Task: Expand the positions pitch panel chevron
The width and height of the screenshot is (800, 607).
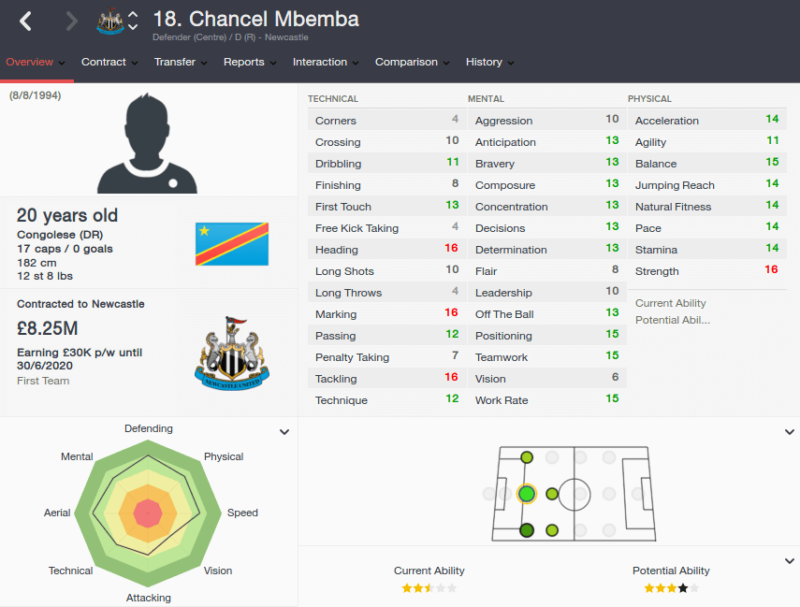Action: 789,432
